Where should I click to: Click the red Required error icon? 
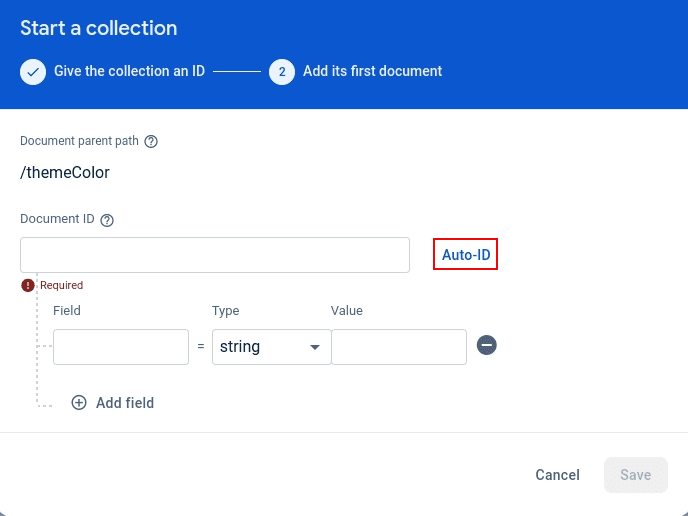tap(28, 285)
